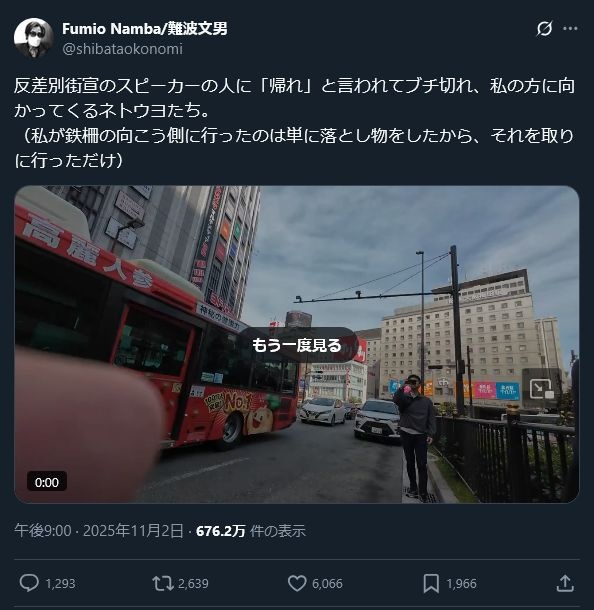This screenshot has width=594, height=610.
Task: Open the @shibataokonomi handle link
Action: (x=123, y=49)
